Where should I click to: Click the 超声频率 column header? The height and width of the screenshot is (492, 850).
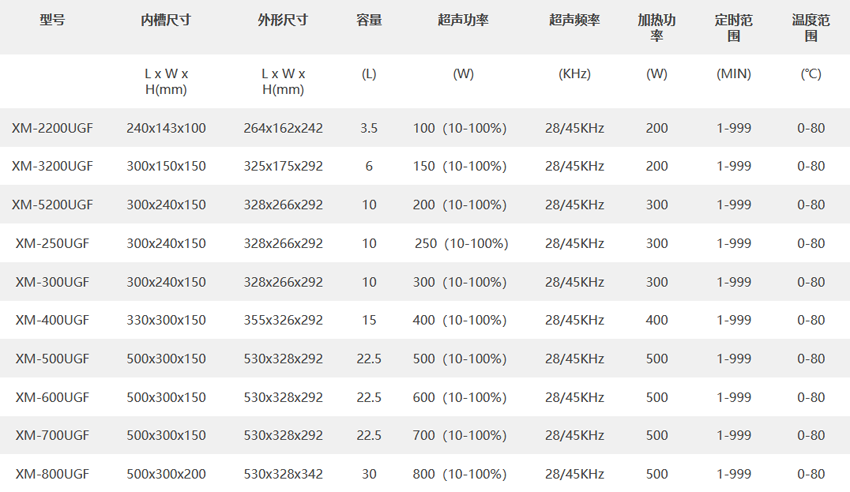(574, 20)
